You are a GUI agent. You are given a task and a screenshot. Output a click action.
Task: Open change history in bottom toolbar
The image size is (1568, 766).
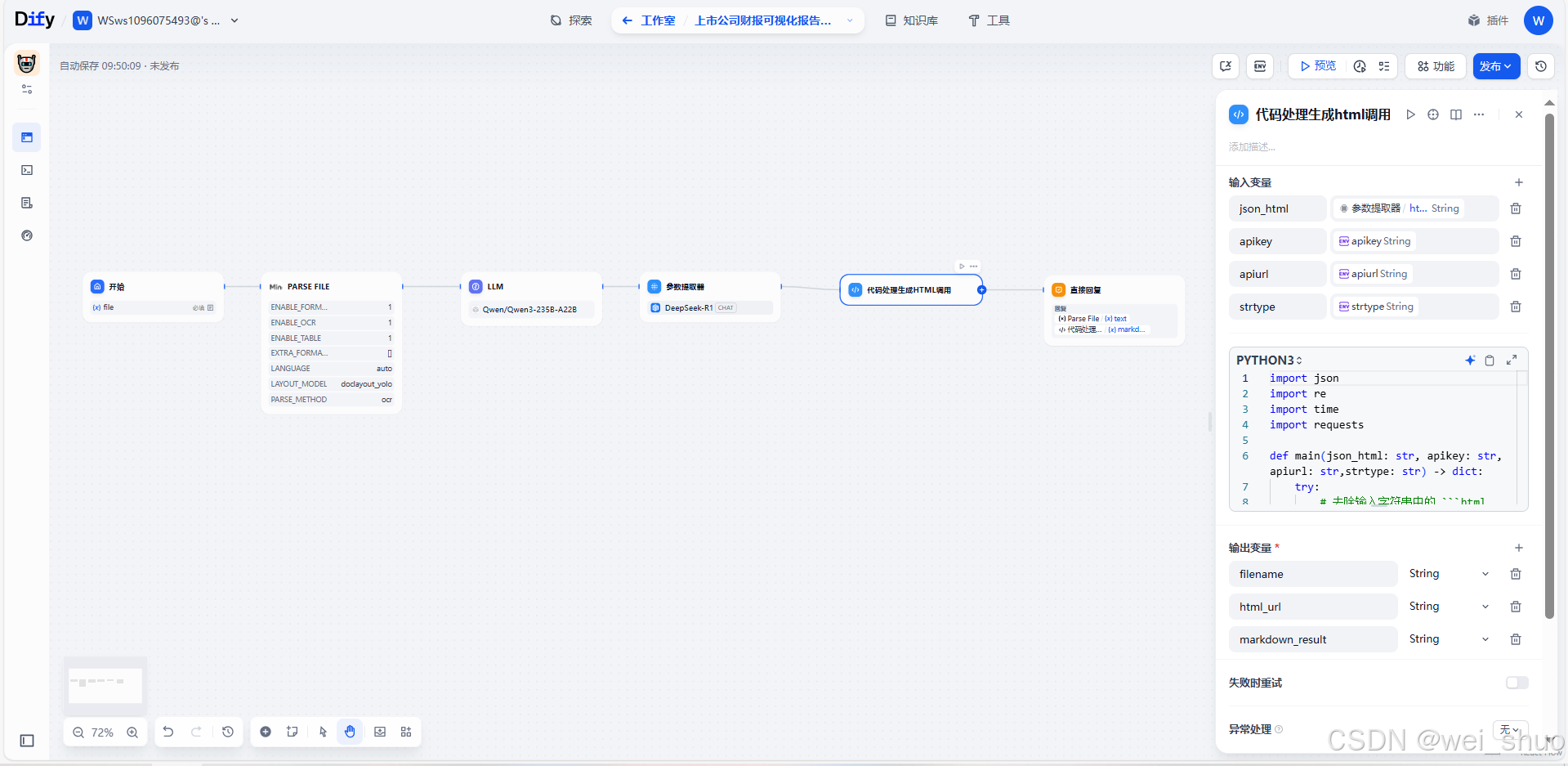coord(228,732)
